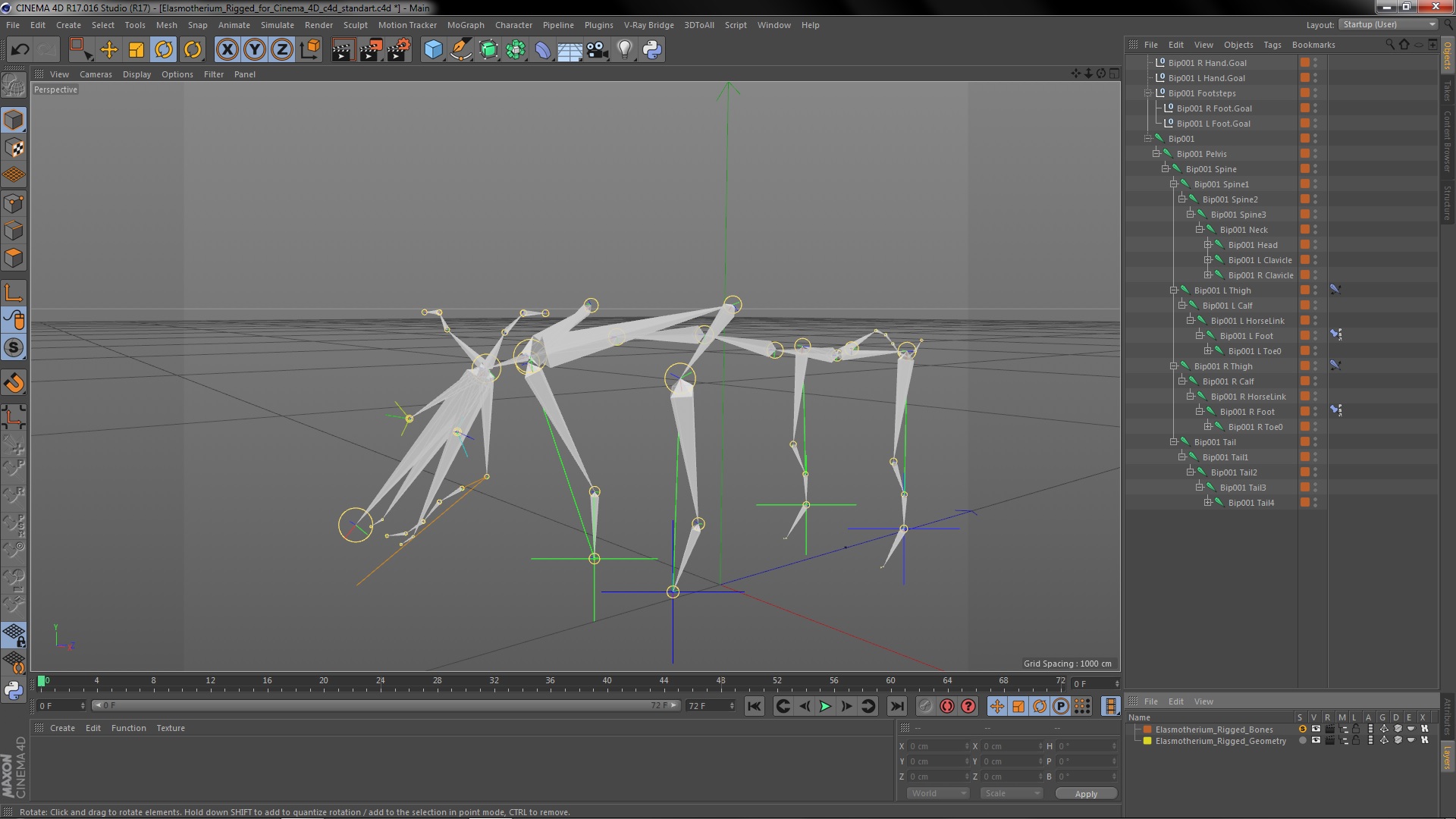The height and width of the screenshot is (819, 1456).
Task: Open the World coordinate dropdown
Action: pos(938,793)
